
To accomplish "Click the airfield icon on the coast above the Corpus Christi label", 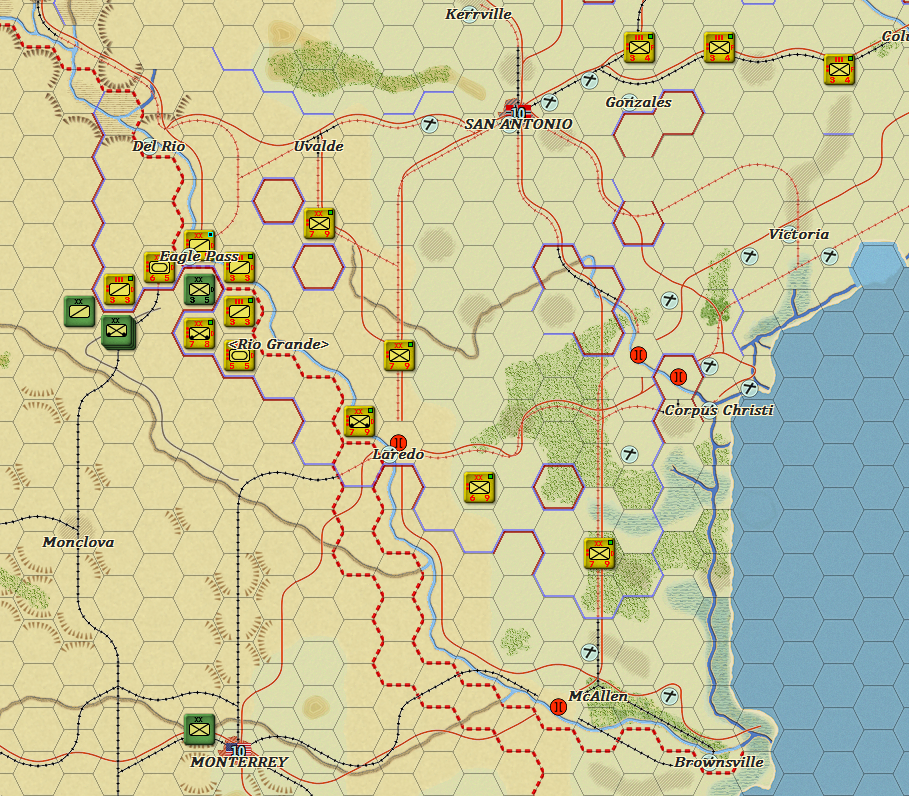I will pyautogui.click(x=750, y=388).
